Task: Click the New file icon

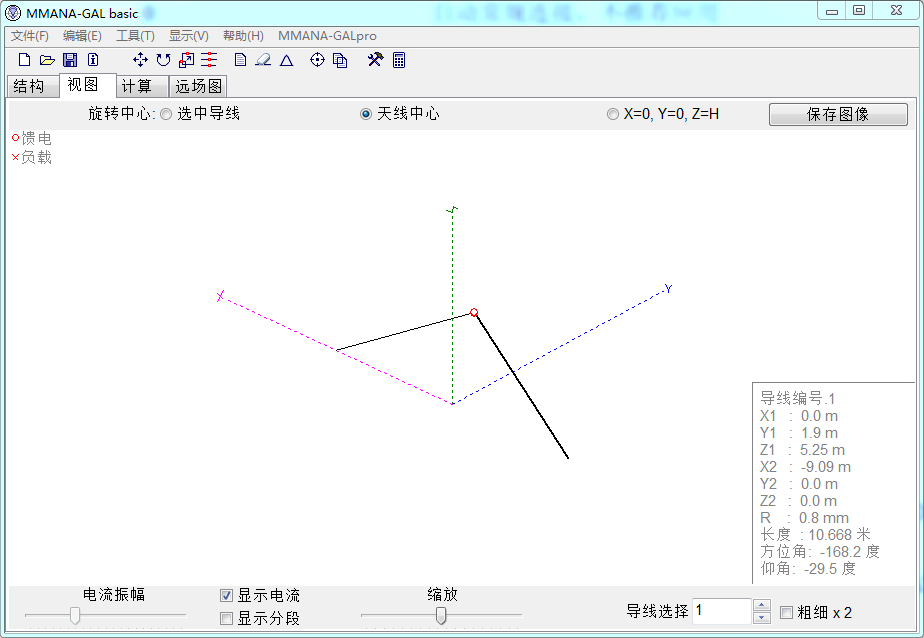Action: click(x=25, y=60)
